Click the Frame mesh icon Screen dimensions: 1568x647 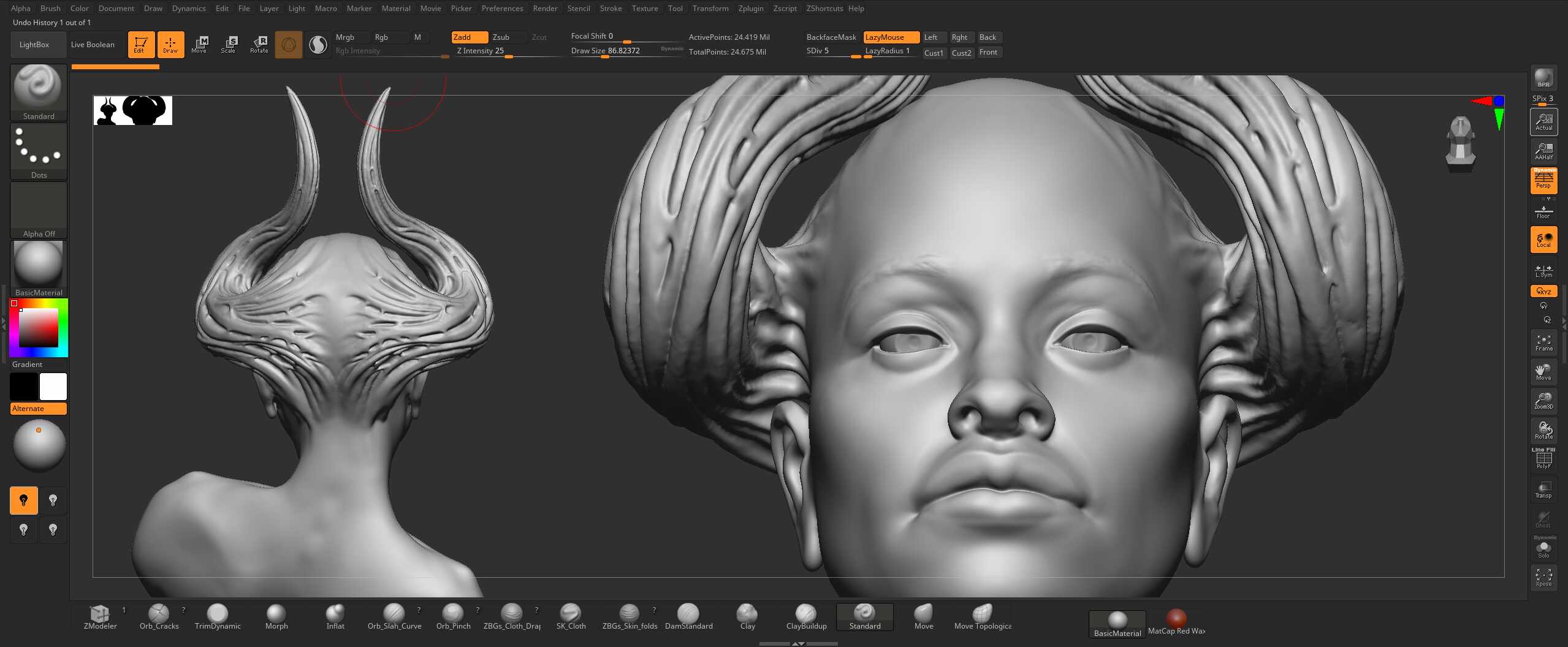[1543, 342]
